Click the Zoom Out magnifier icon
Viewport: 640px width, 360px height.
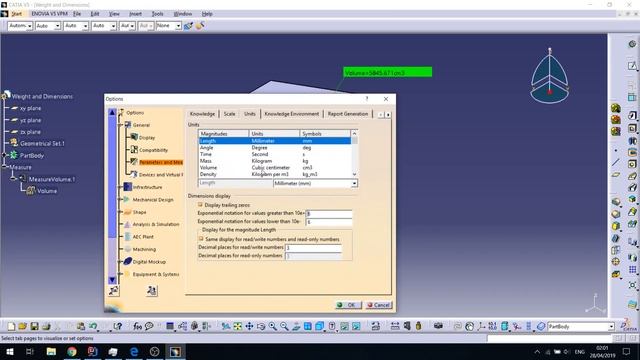[x=284, y=326]
